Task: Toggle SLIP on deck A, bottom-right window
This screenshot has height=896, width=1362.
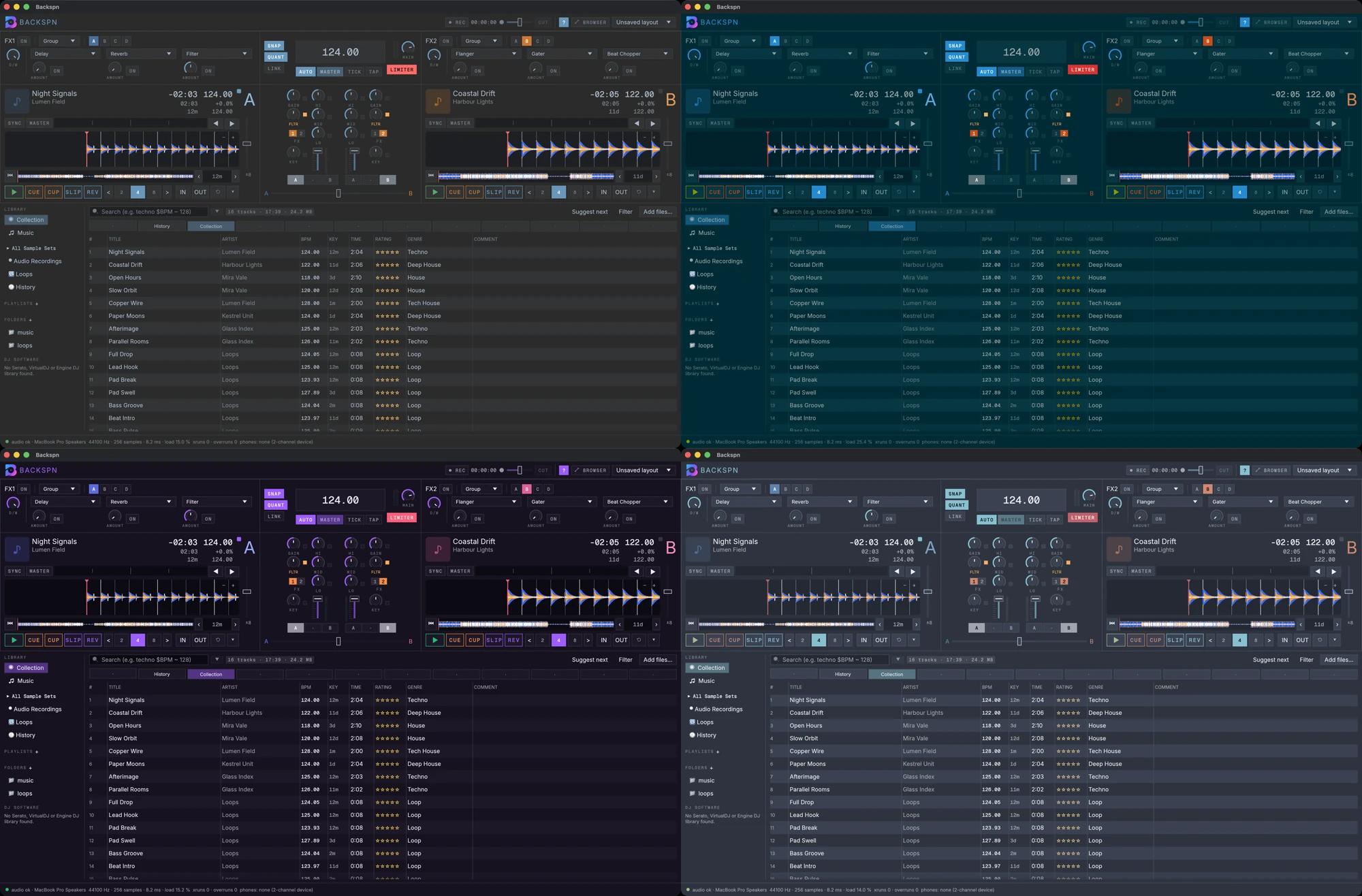Action: click(x=754, y=640)
